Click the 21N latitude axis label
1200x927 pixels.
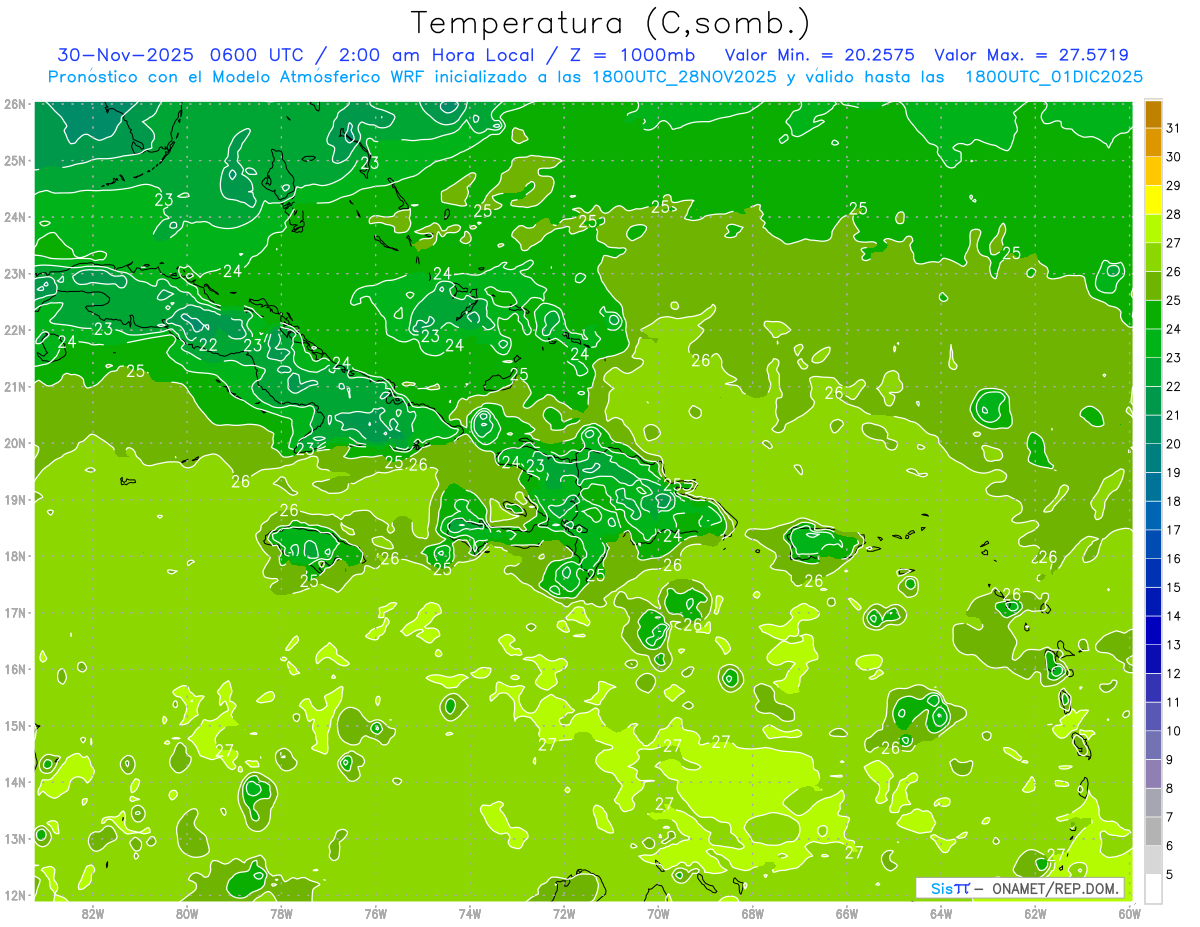click(14, 386)
